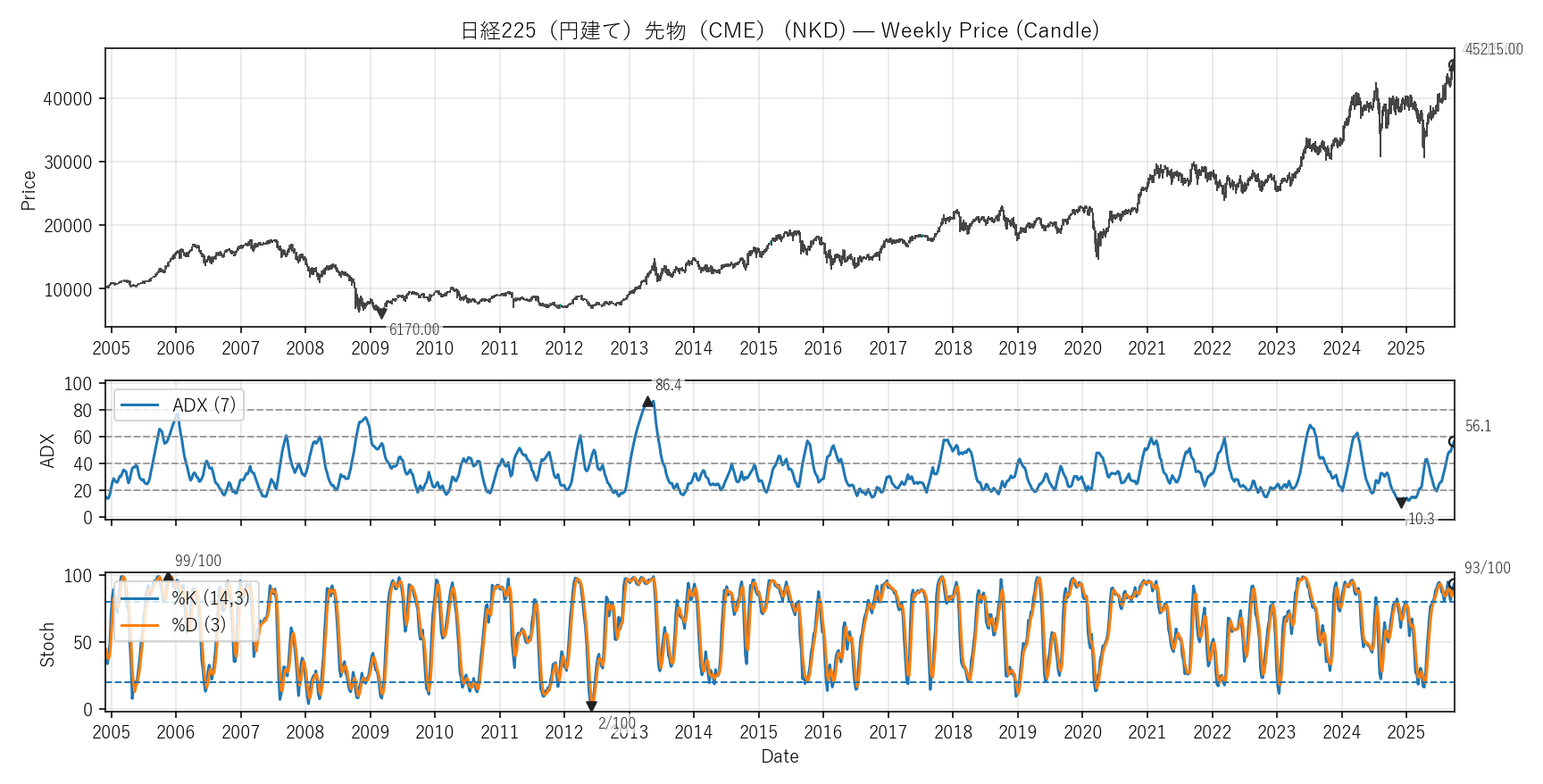The height and width of the screenshot is (784, 1543).
Task: Click the latest ADX circle marker near 56.1
Action: click(x=1453, y=442)
